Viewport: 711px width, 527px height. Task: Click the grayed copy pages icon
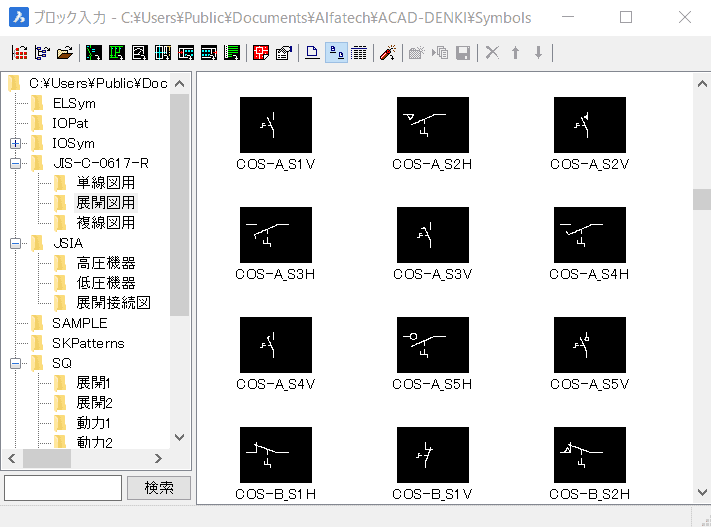pos(440,53)
